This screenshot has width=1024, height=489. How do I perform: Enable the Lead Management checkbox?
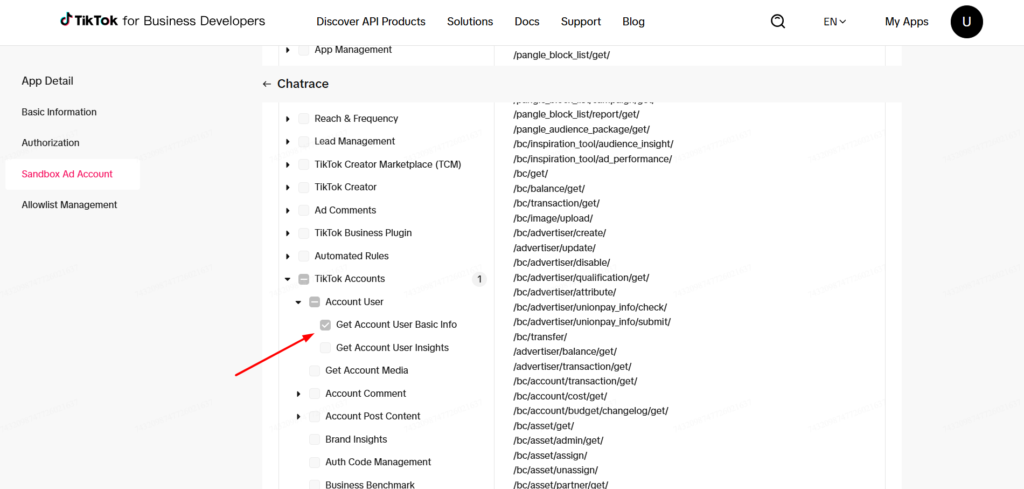pos(304,142)
